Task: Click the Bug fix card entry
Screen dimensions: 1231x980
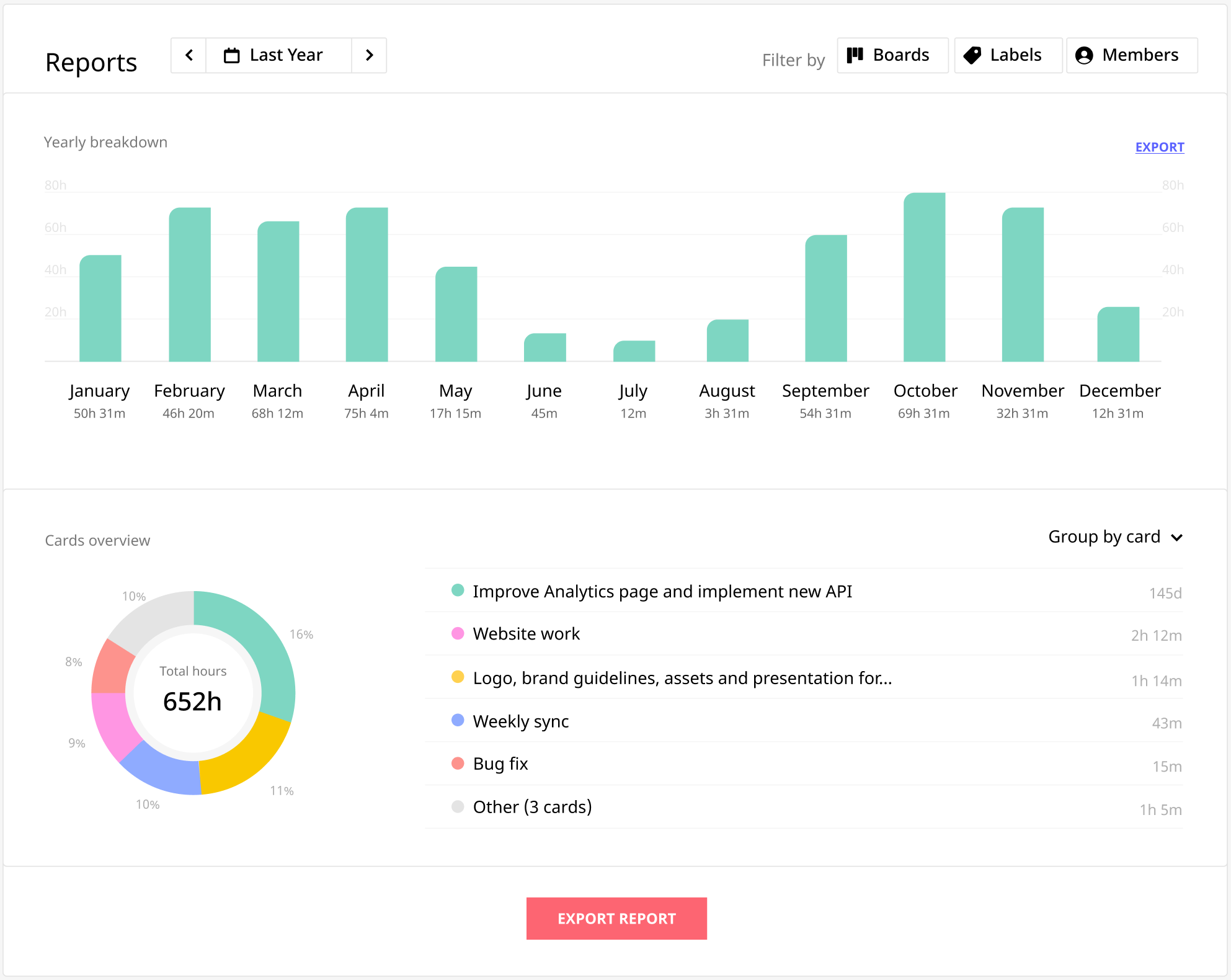Action: [500, 764]
